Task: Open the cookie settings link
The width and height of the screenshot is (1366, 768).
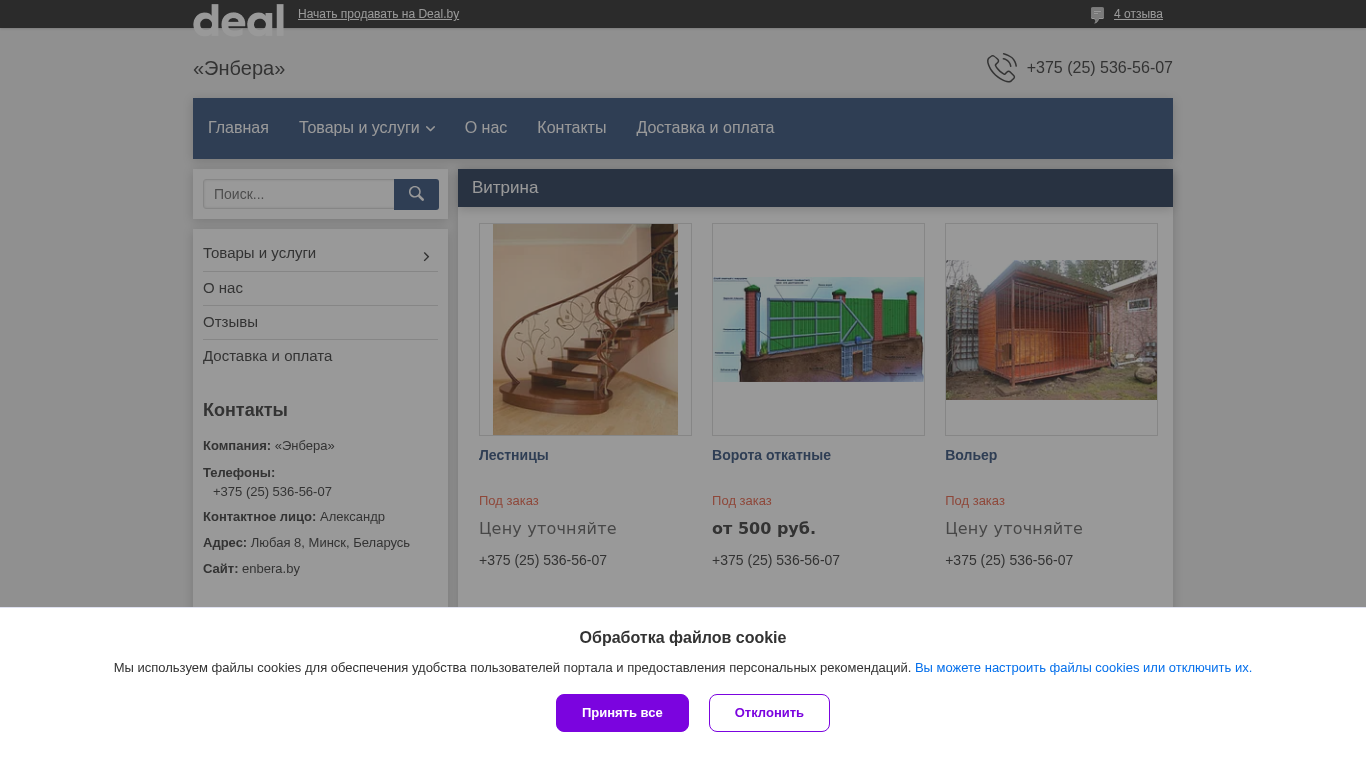Action: tap(1083, 668)
